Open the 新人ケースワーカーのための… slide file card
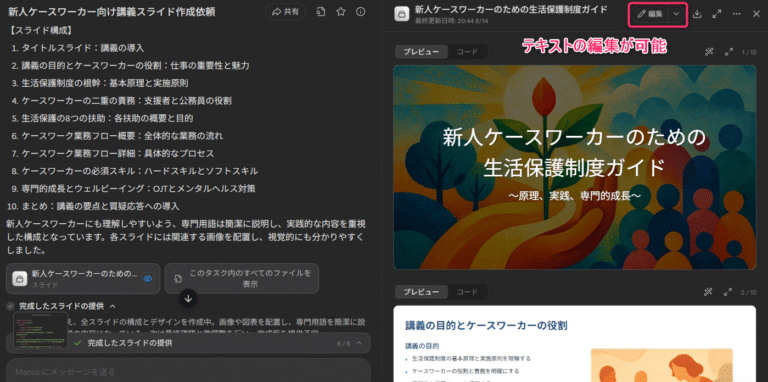The width and height of the screenshot is (768, 382). 83,279
